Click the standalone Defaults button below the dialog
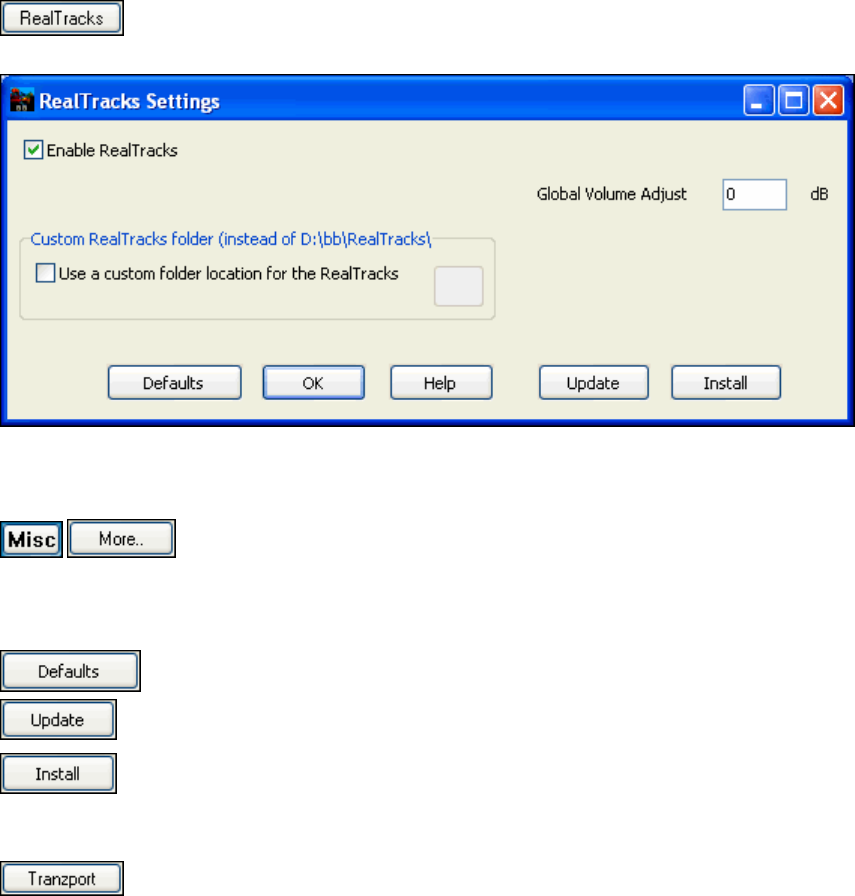 pos(70,671)
